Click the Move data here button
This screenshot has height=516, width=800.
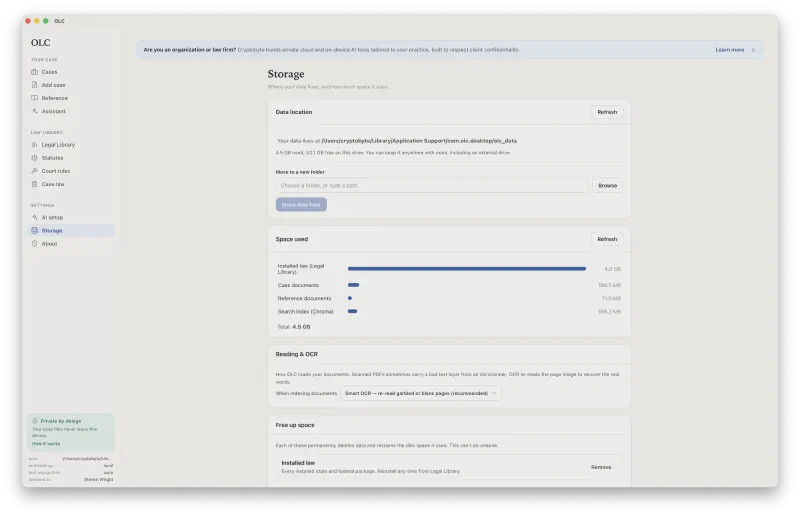pos(301,205)
